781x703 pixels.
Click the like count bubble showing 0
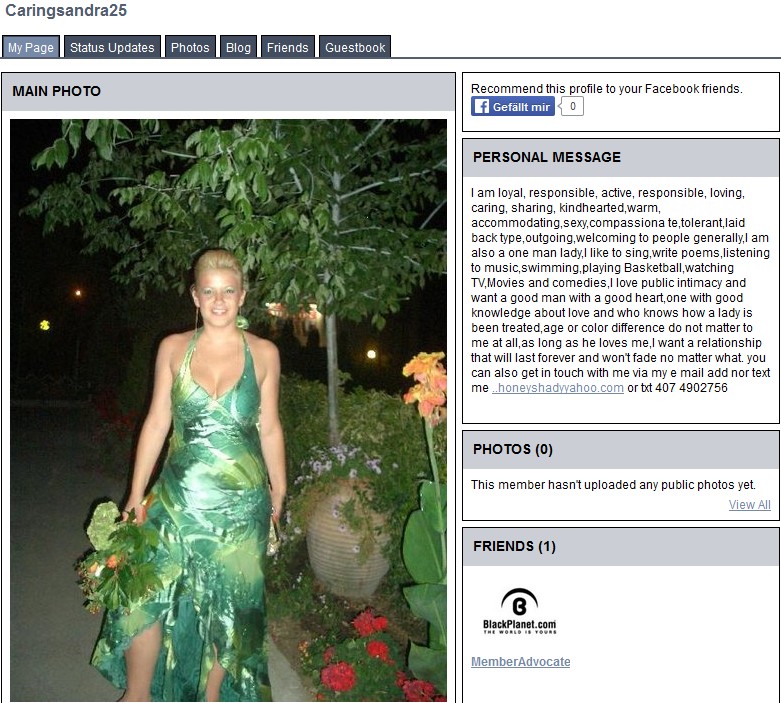572,106
